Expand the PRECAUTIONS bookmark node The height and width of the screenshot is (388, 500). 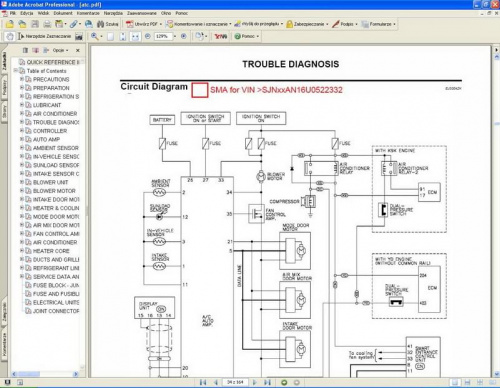tap(22, 79)
